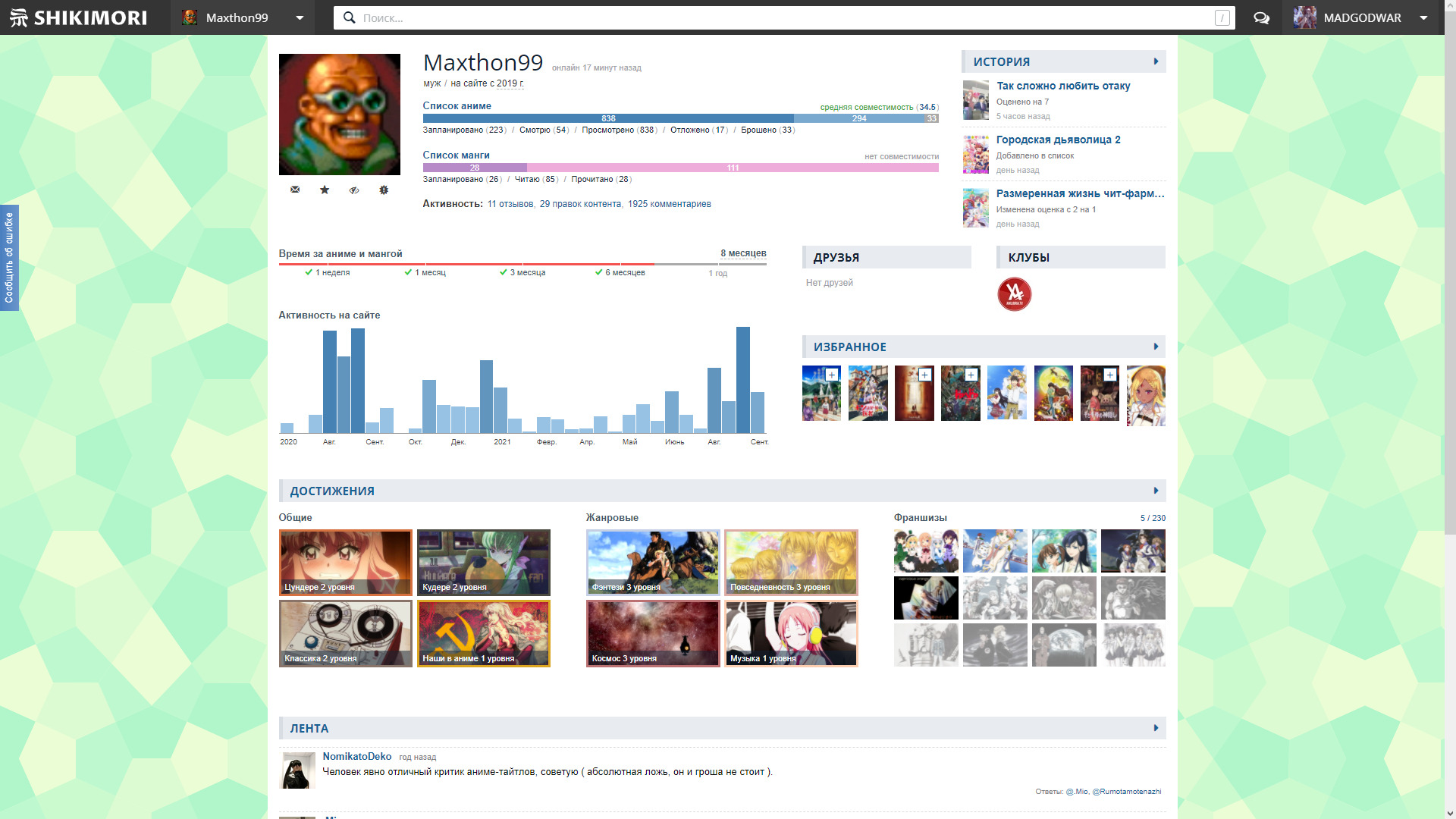Click the Просмотрено 838 anime bar segment
Image resolution: width=1456 pixels, height=819 pixels.
[608, 118]
